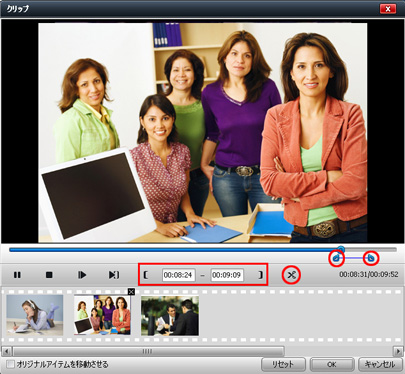Play the selected clip segment only

coord(114,275)
